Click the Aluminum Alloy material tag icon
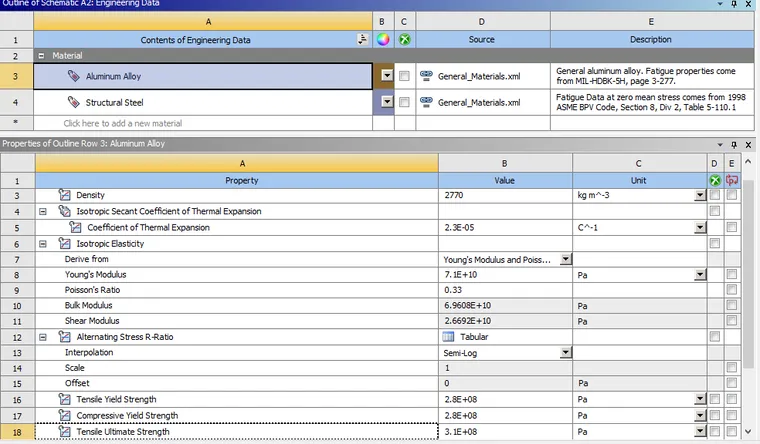The height and width of the screenshot is (444, 760). click(74, 76)
